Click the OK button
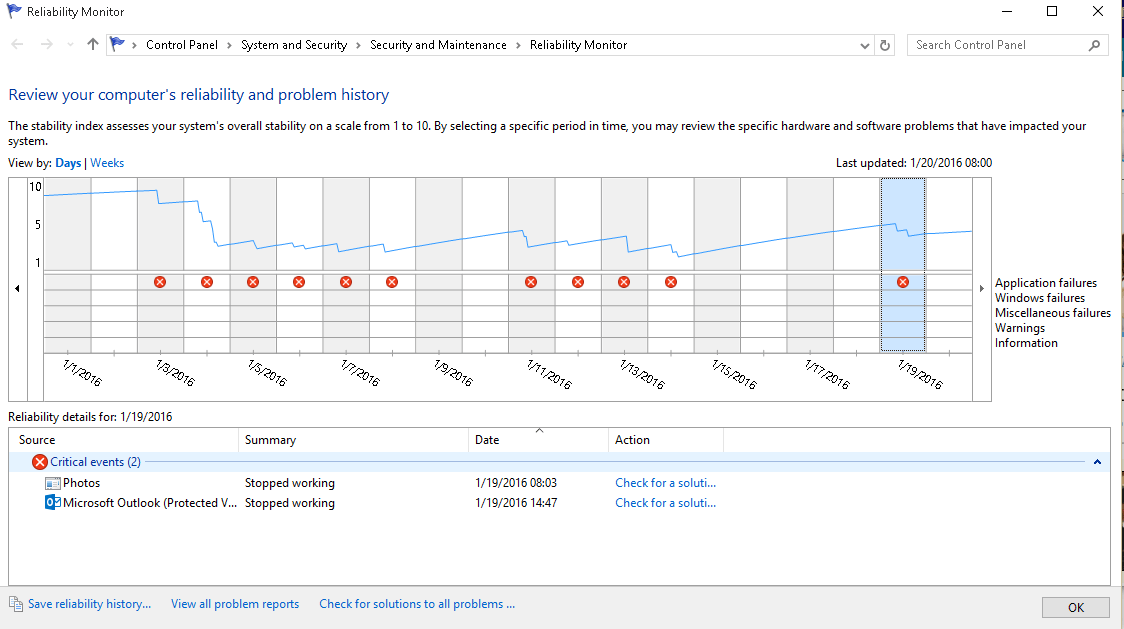This screenshot has width=1124, height=629. tap(1076, 607)
